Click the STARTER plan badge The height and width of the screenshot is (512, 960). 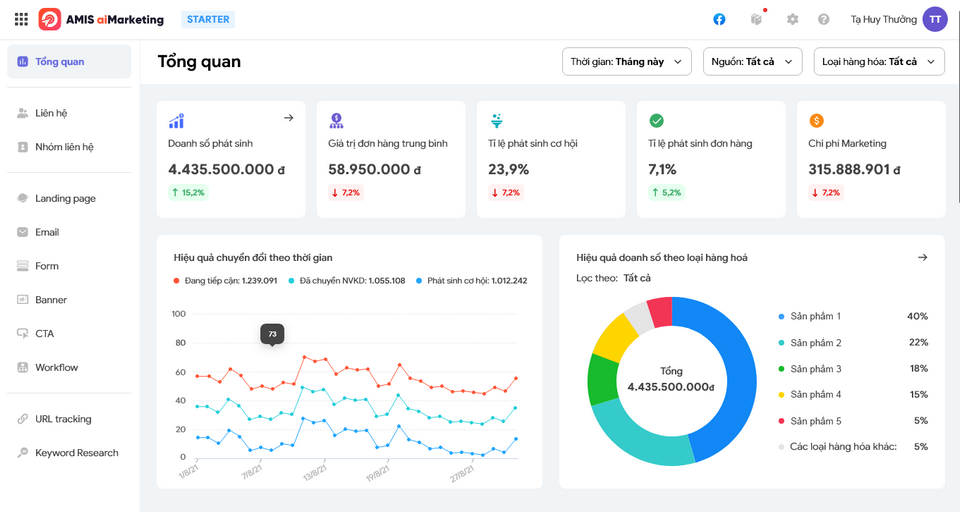click(208, 19)
